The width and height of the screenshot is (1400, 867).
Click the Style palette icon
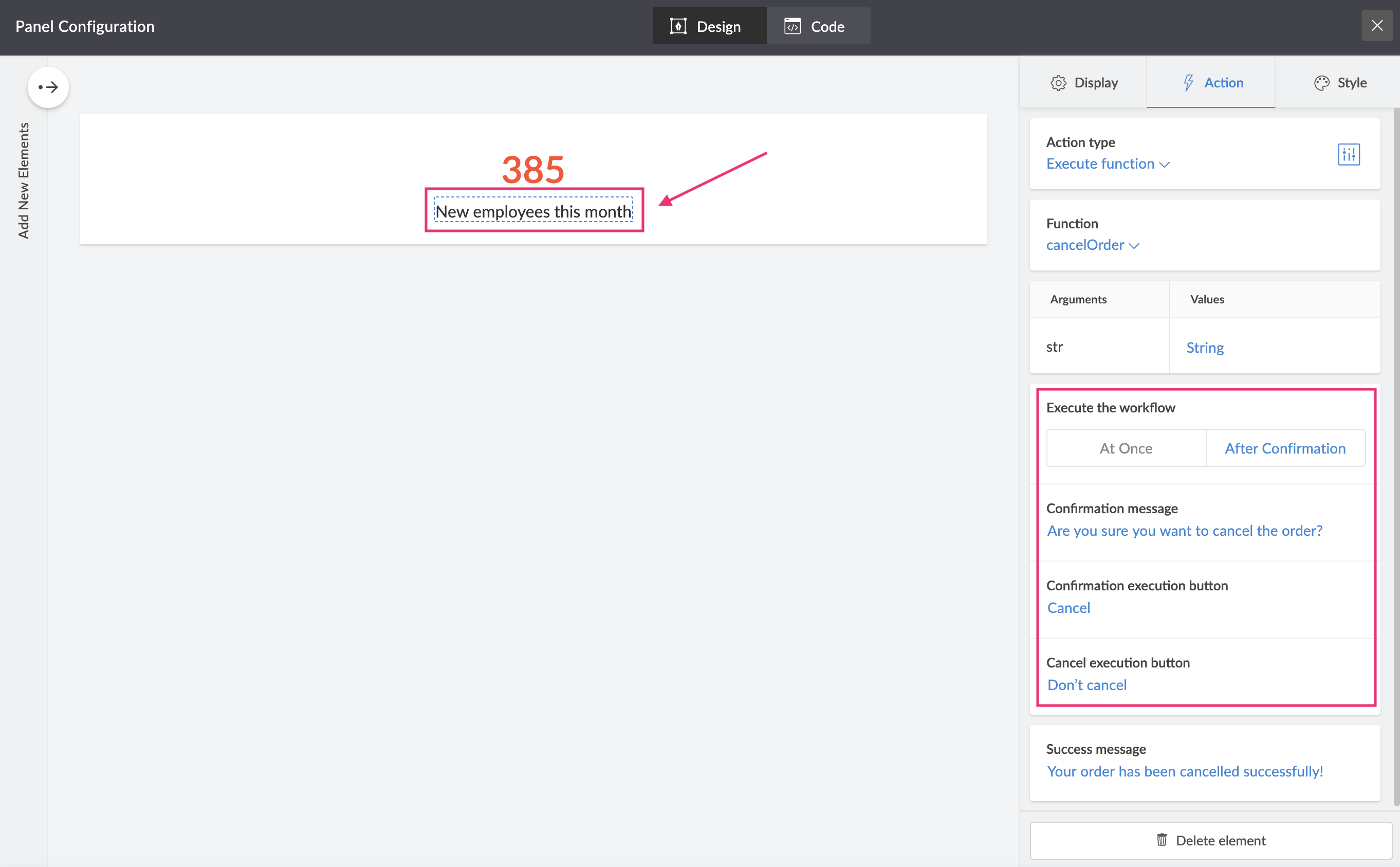click(1321, 83)
